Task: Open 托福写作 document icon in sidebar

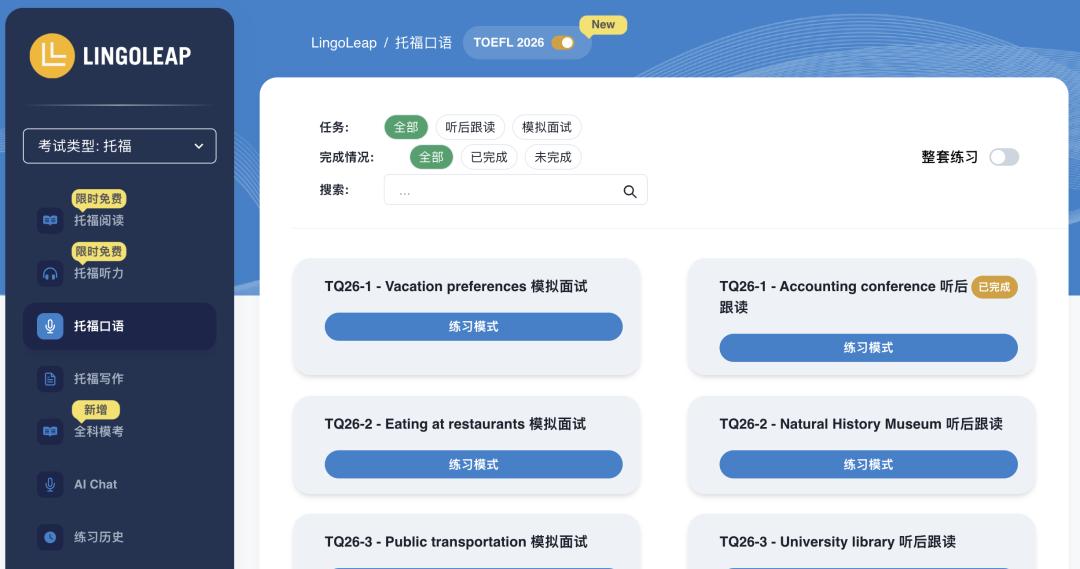Action: pyautogui.click(x=50, y=379)
